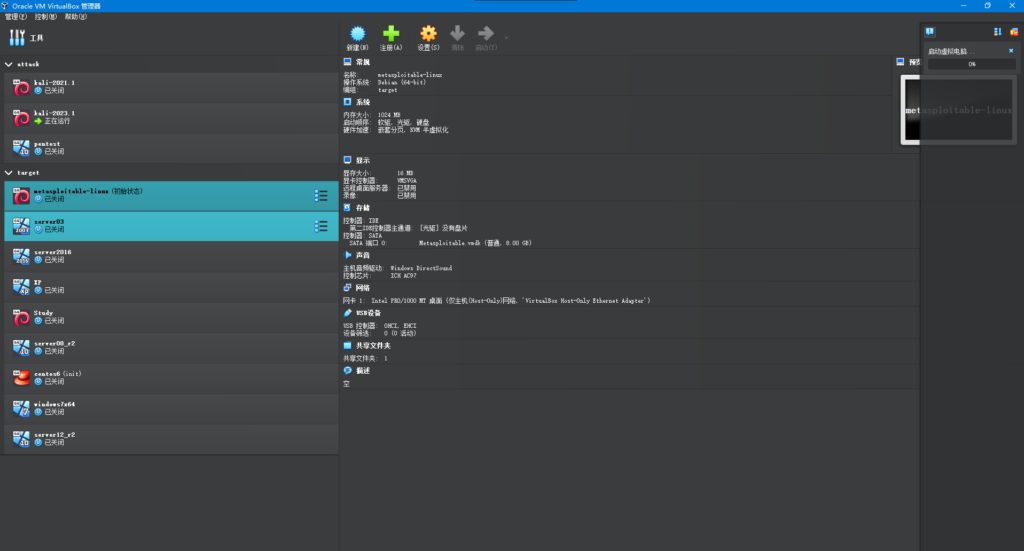Click the 网络 (Network) section heading
The image size is (1024, 551).
tap(362, 288)
